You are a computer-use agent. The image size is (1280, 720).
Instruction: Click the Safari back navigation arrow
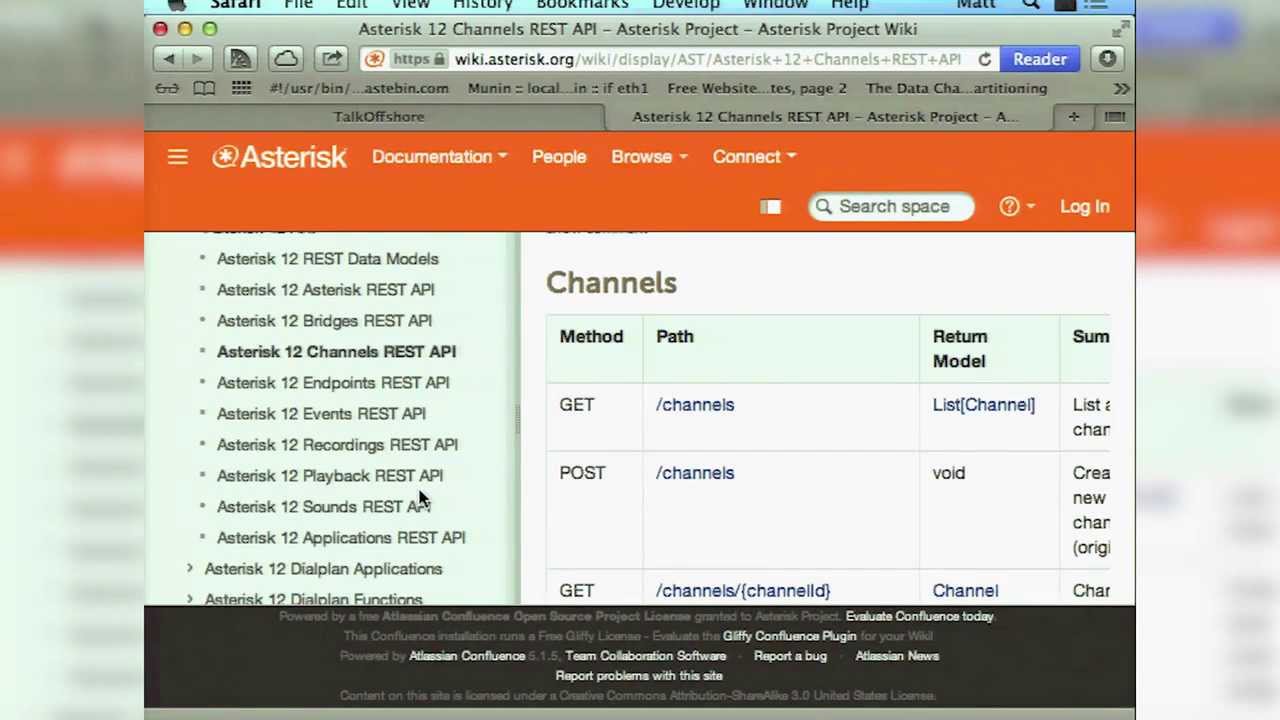(x=169, y=59)
